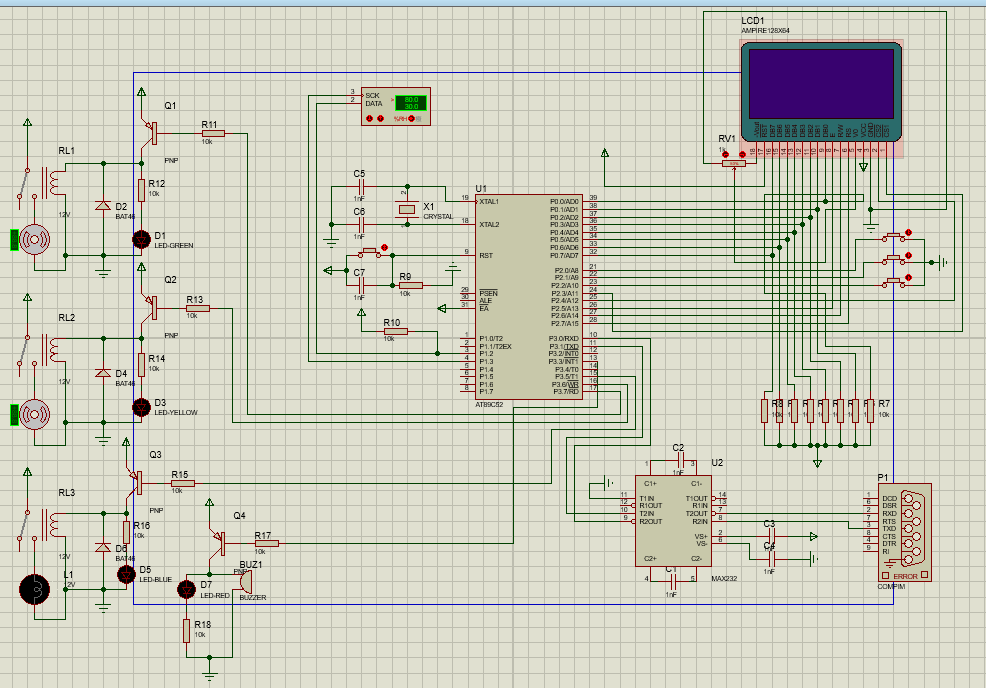This screenshot has height=688, width=986.
Task: Click the RV1 potentiometer track showing 93%
Action: (733, 164)
